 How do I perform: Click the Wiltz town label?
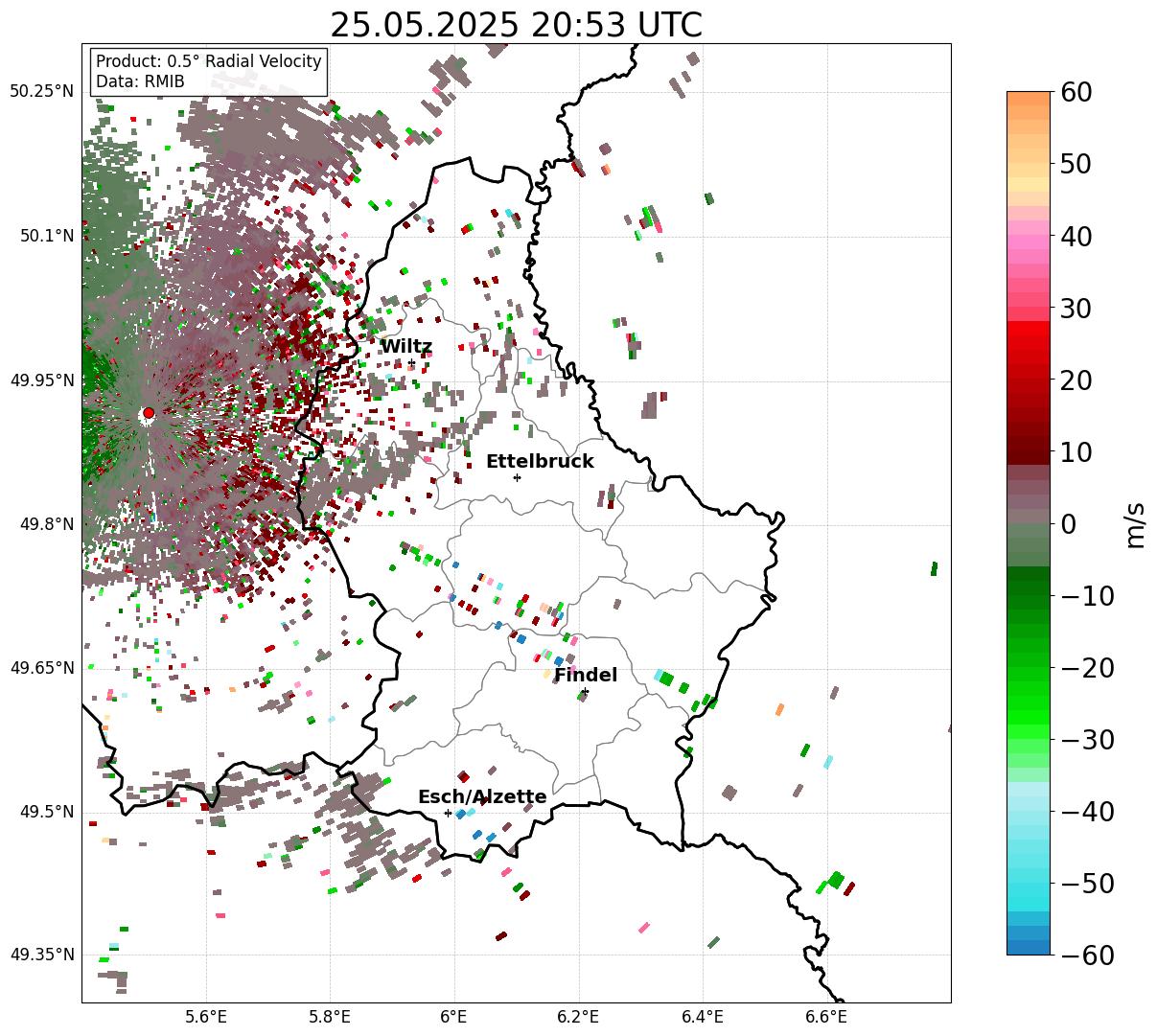tap(406, 347)
